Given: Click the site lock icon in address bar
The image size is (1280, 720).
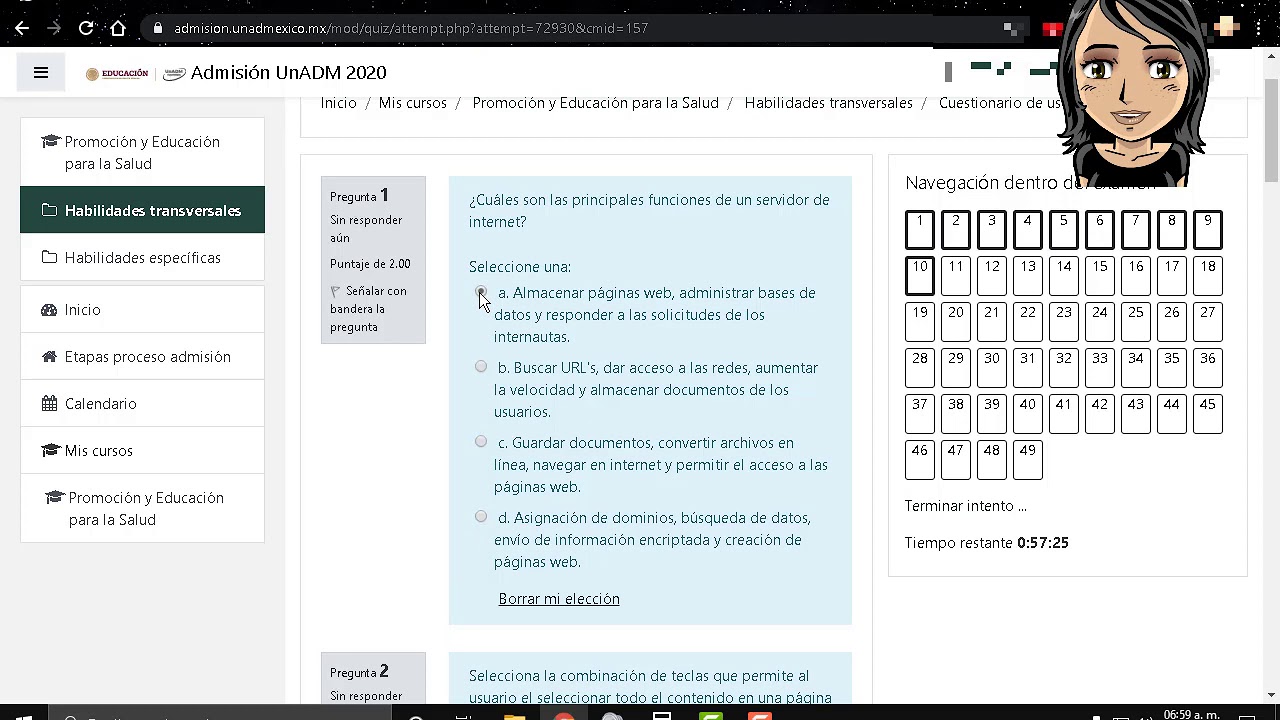Looking at the screenshot, I should (x=158, y=28).
